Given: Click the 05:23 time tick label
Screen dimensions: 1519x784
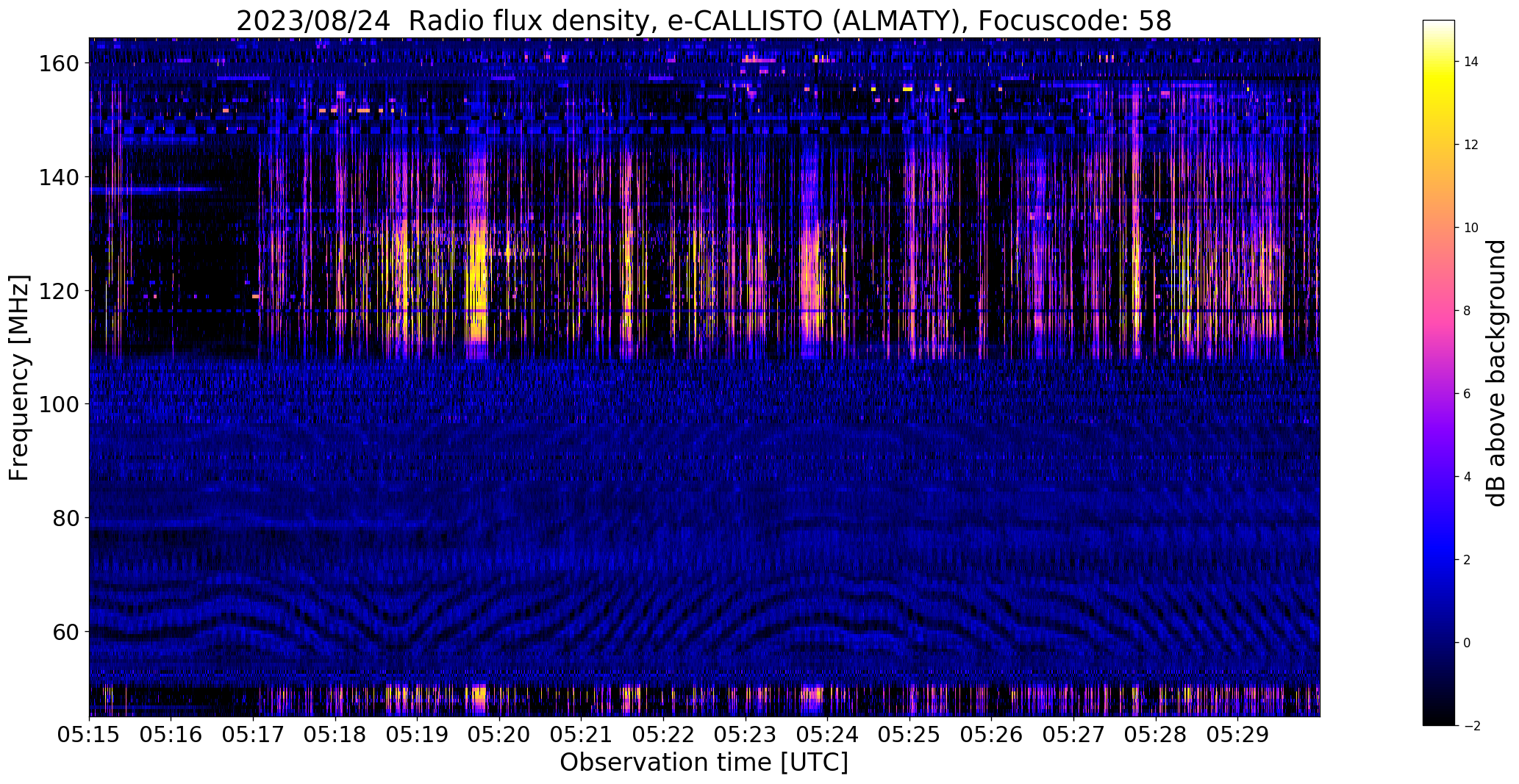Looking at the screenshot, I should point(746,734).
